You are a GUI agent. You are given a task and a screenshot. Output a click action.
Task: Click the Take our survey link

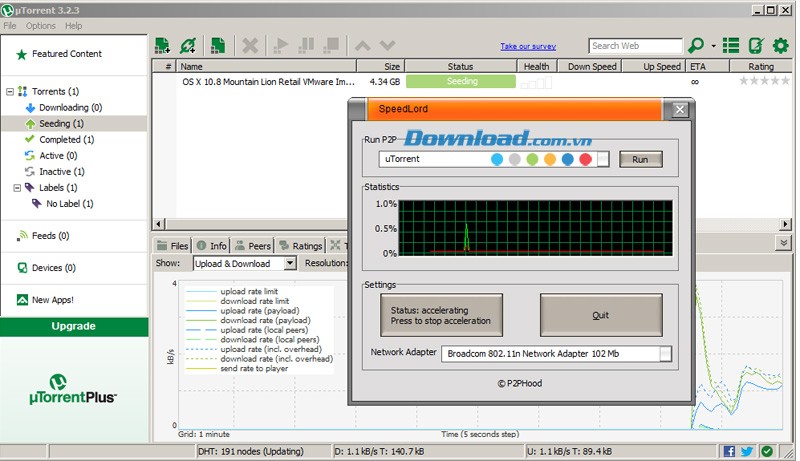(528, 47)
